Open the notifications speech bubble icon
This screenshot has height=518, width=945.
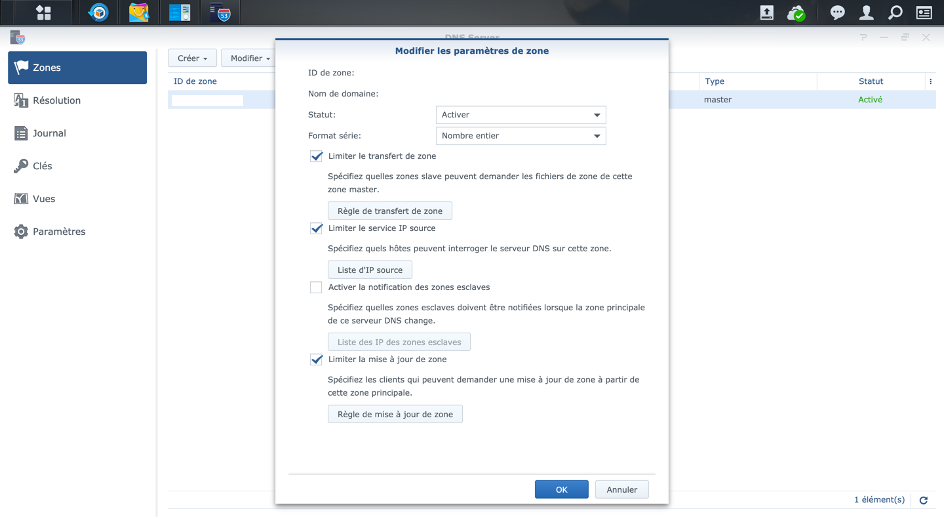838,13
